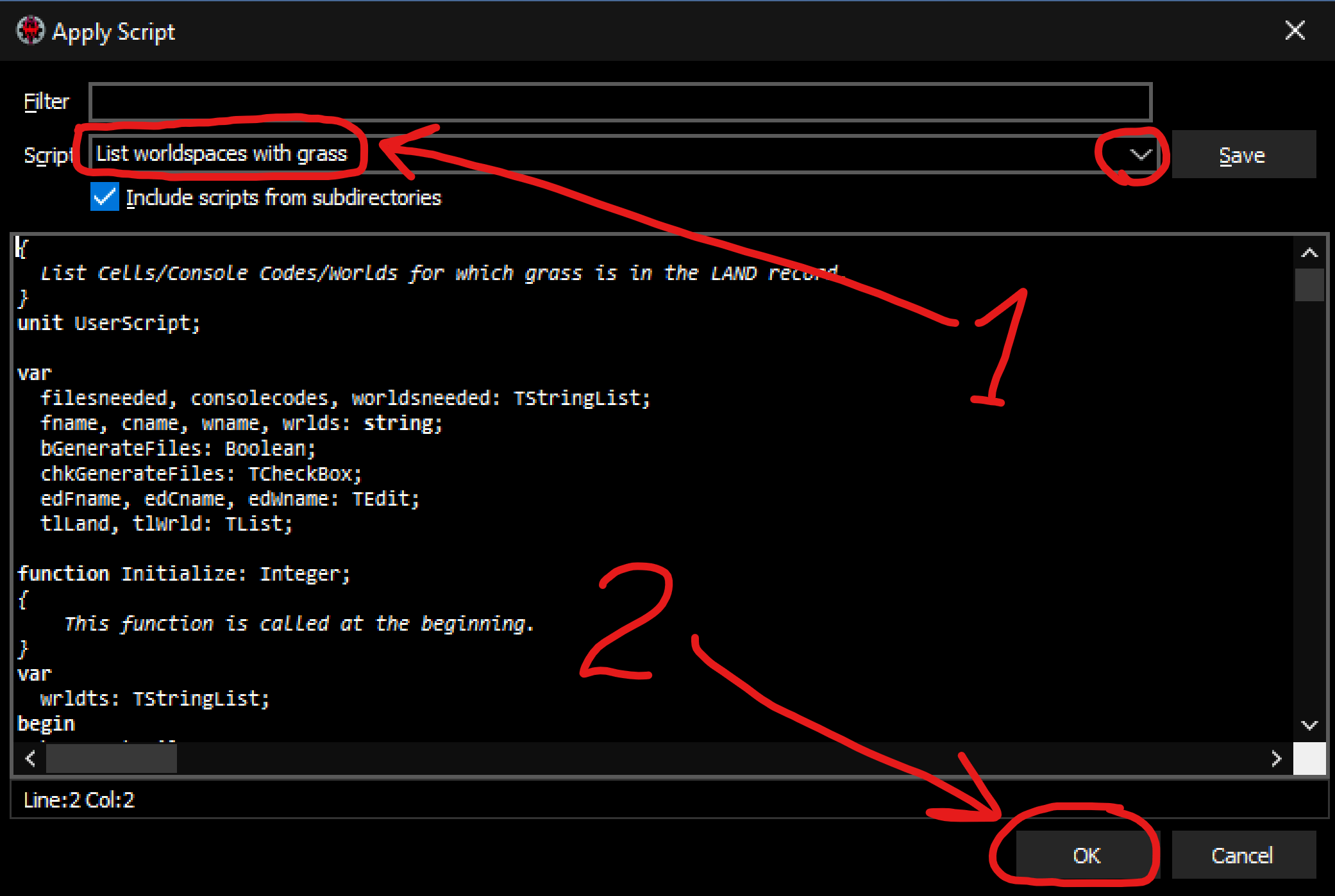Uncheck Include scripts from subdirectories
This screenshot has width=1335, height=896.
pos(105,197)
